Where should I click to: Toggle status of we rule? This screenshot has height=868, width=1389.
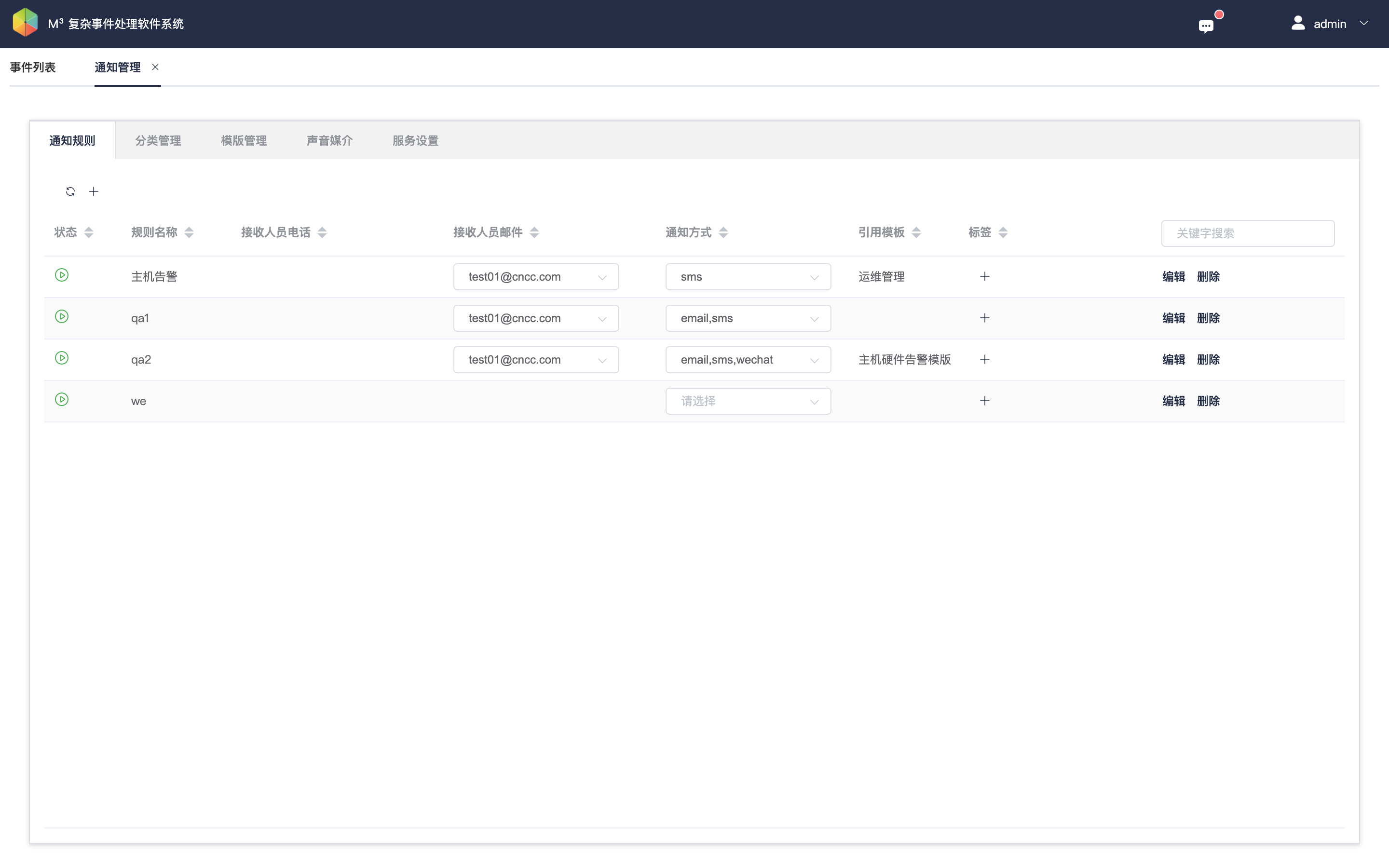tap(61, 400)
